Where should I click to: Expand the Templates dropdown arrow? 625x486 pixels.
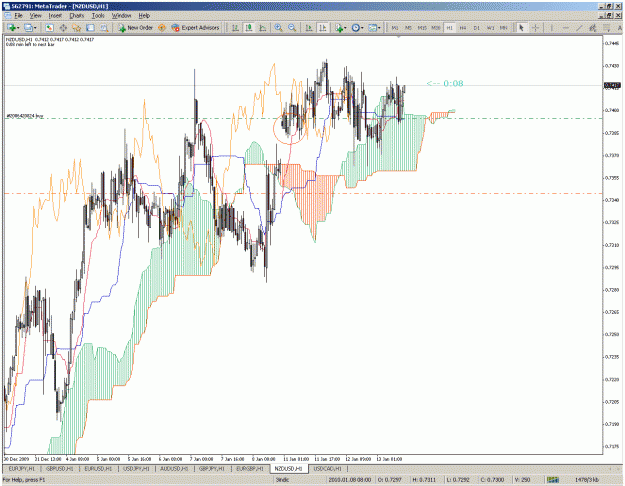[x=379, y=28]
